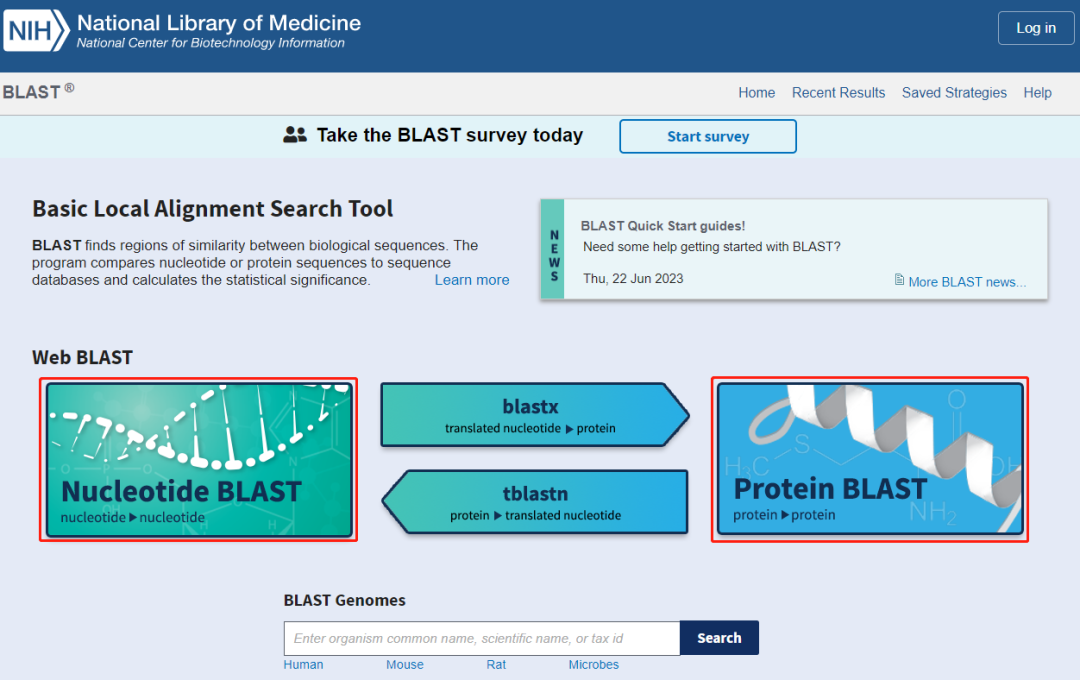Launch tblastn protein to translated nucleotide

(534, 502)
